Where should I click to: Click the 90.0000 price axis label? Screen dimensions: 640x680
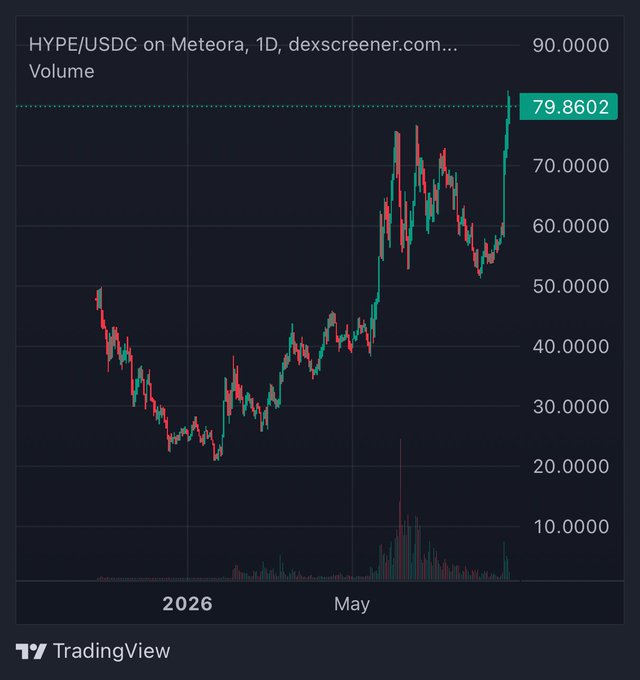coord(571,46)
